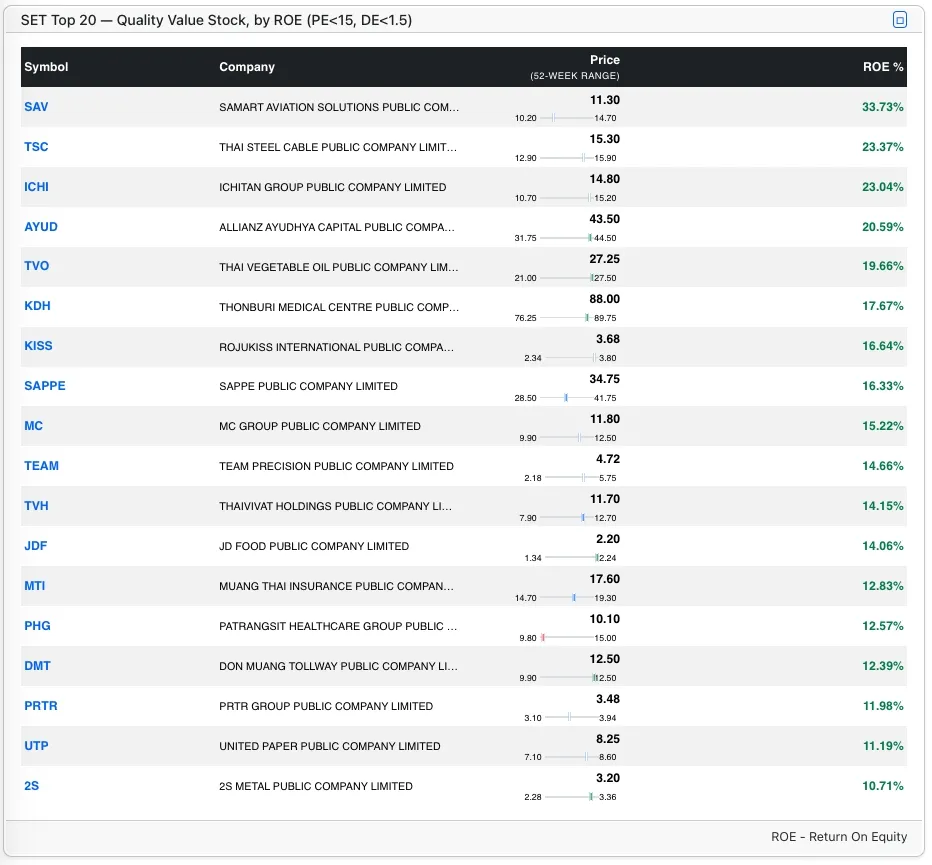Select Ichitan Group Public Company Limited text
The height and width of the screenshot is (865, 932).
point(332,187)
